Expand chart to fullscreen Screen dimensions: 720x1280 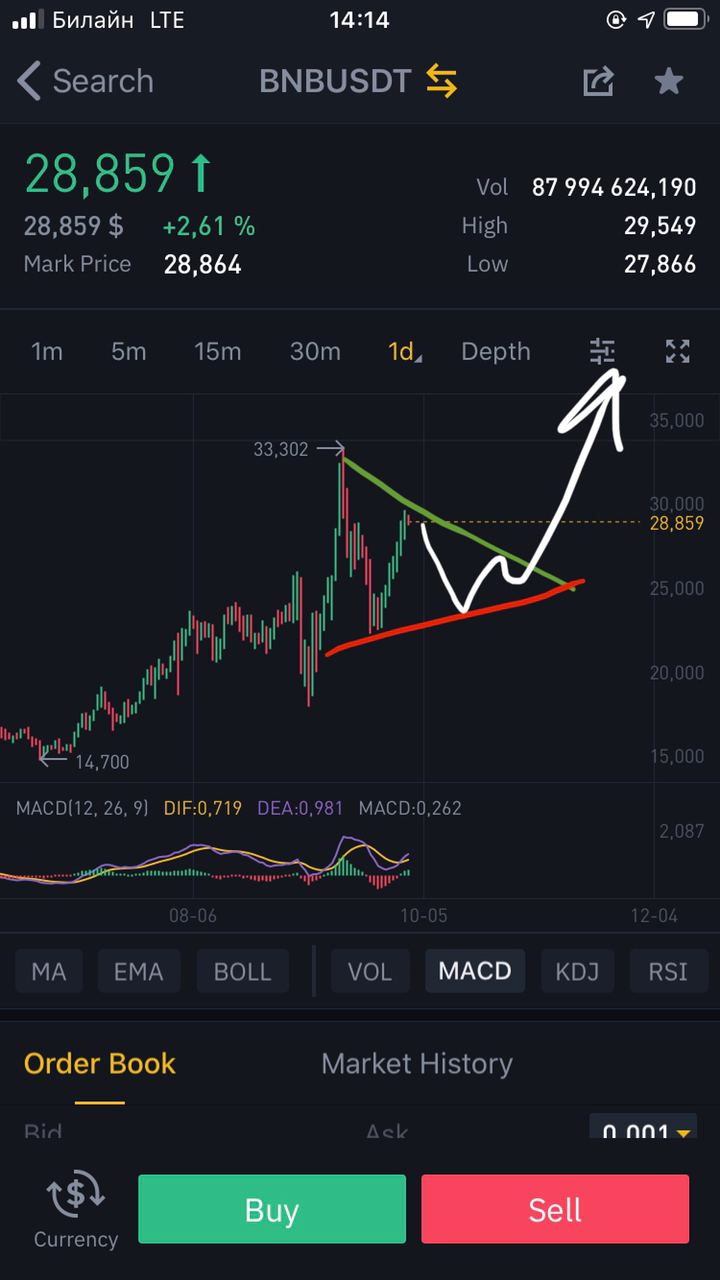(x=678, y=351)
